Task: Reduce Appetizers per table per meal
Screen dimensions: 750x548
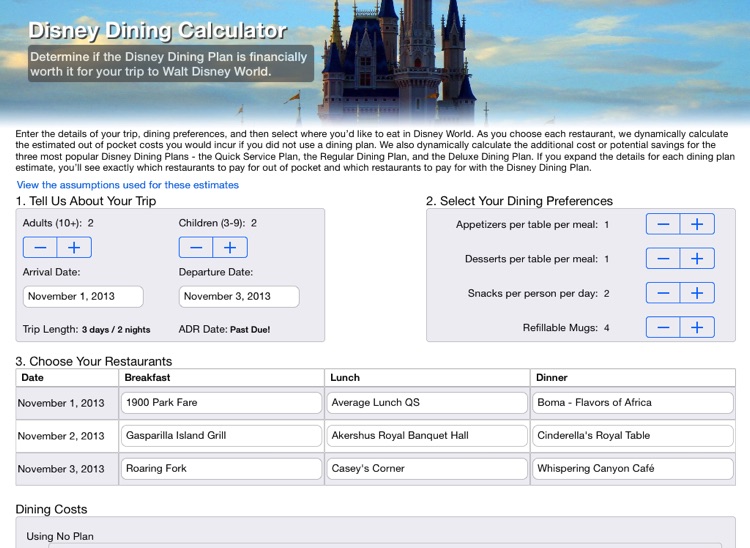Action: 663,224
